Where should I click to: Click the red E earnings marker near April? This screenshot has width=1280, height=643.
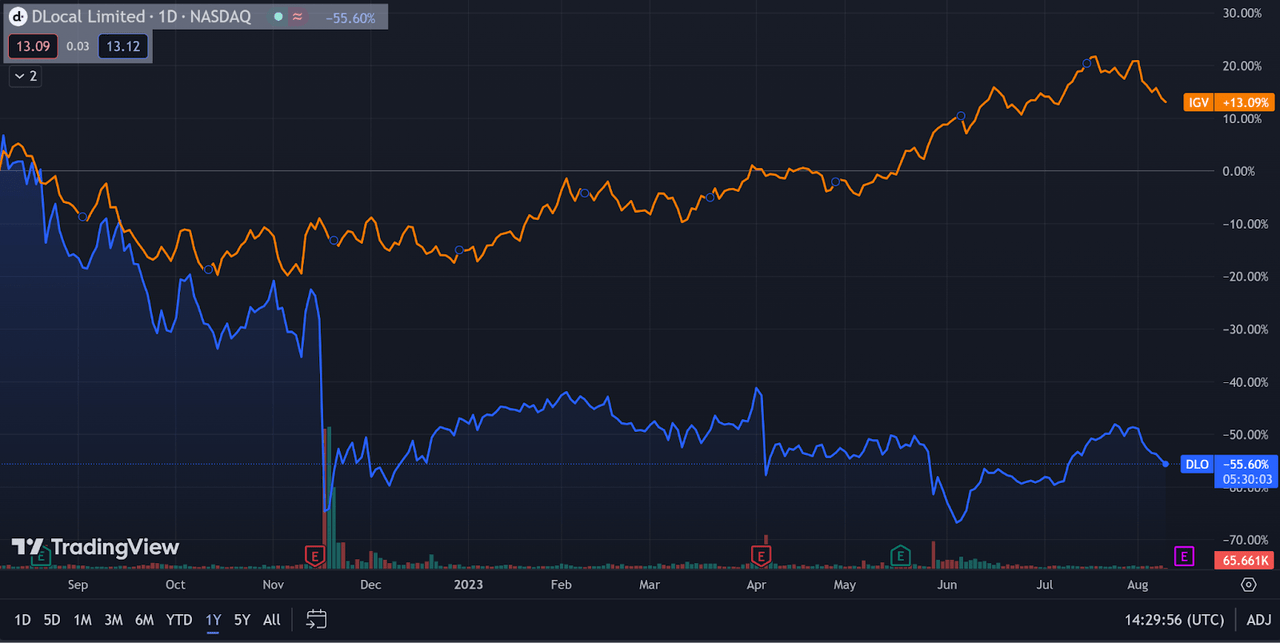pos(761,555)
